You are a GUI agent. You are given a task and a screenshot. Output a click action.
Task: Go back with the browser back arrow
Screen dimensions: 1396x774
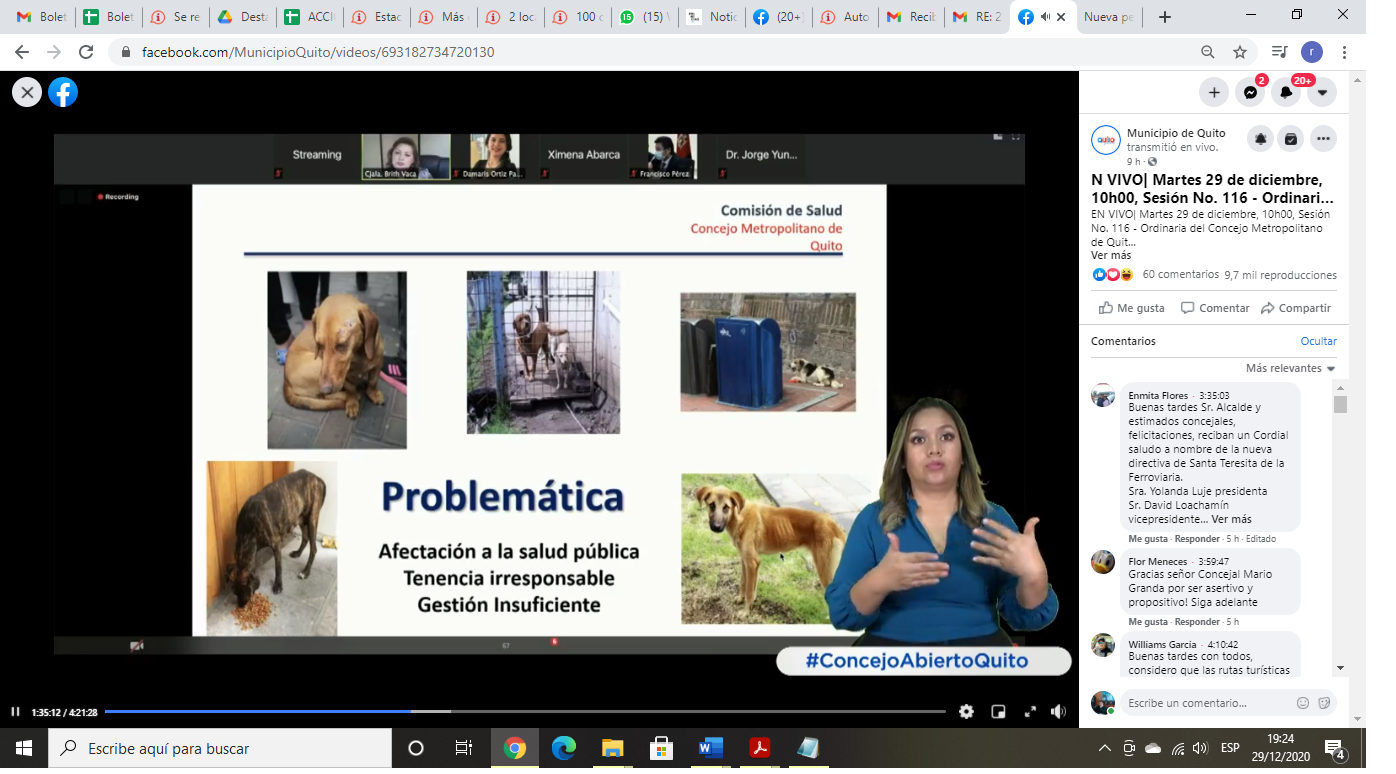(x=21, y=52)
